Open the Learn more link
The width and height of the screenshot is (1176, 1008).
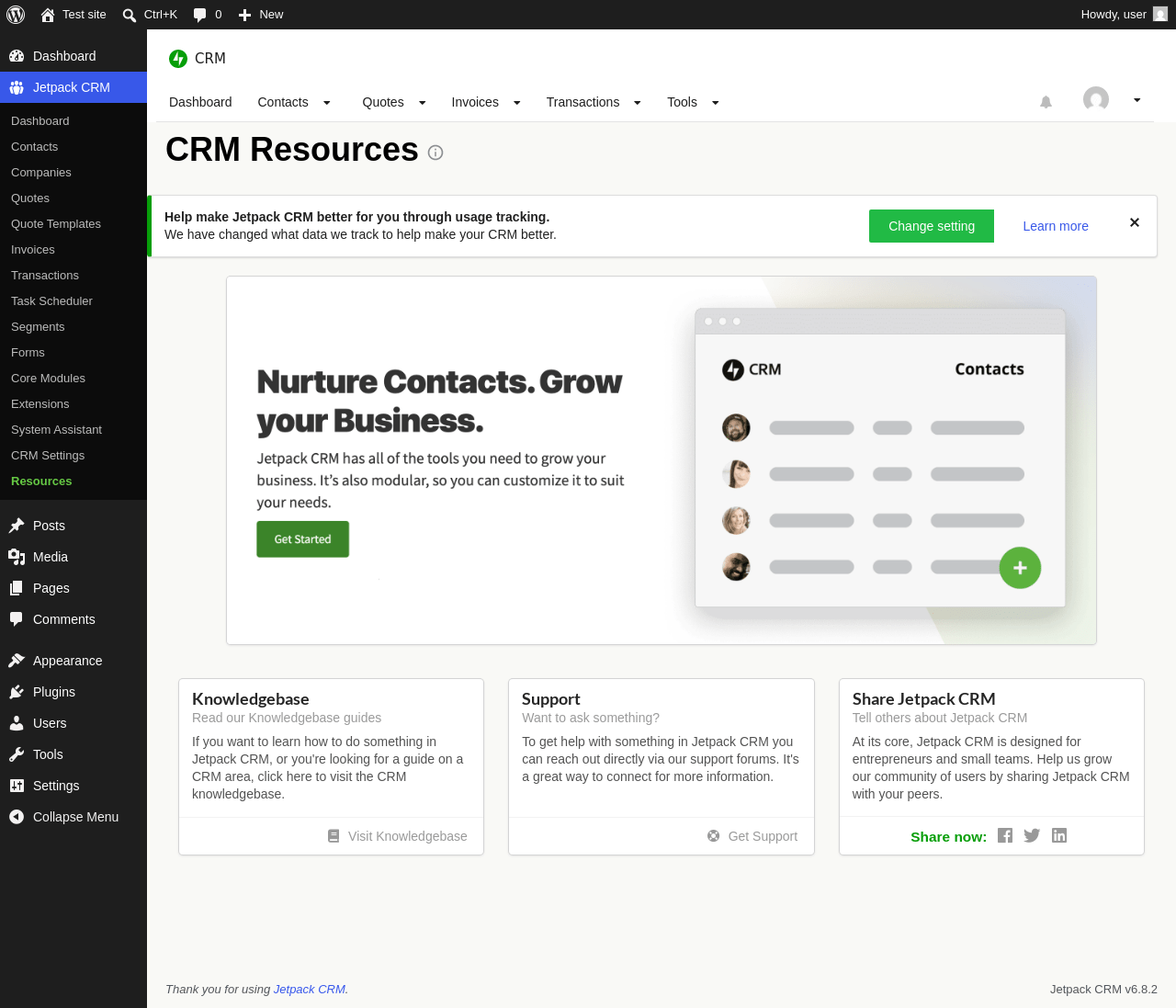tap(1056, 226)
